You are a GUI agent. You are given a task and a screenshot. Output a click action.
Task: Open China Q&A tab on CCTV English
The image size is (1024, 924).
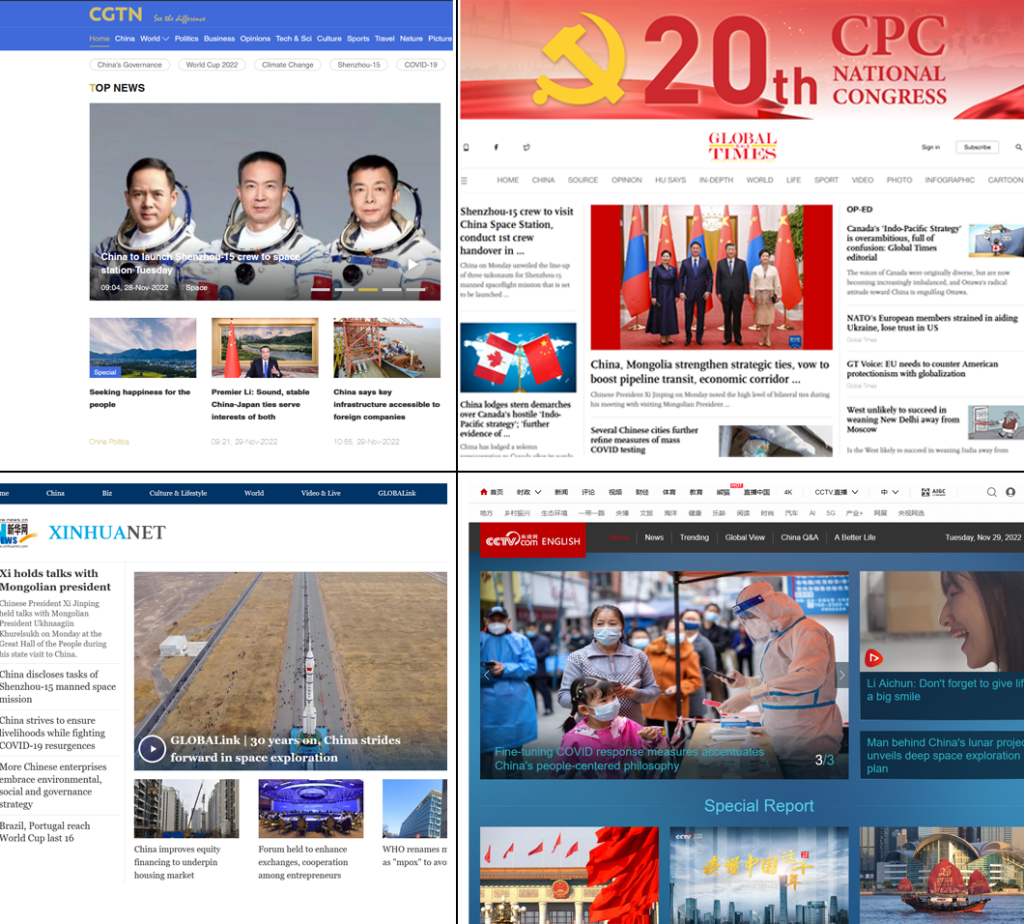click(x=799, y=537)
